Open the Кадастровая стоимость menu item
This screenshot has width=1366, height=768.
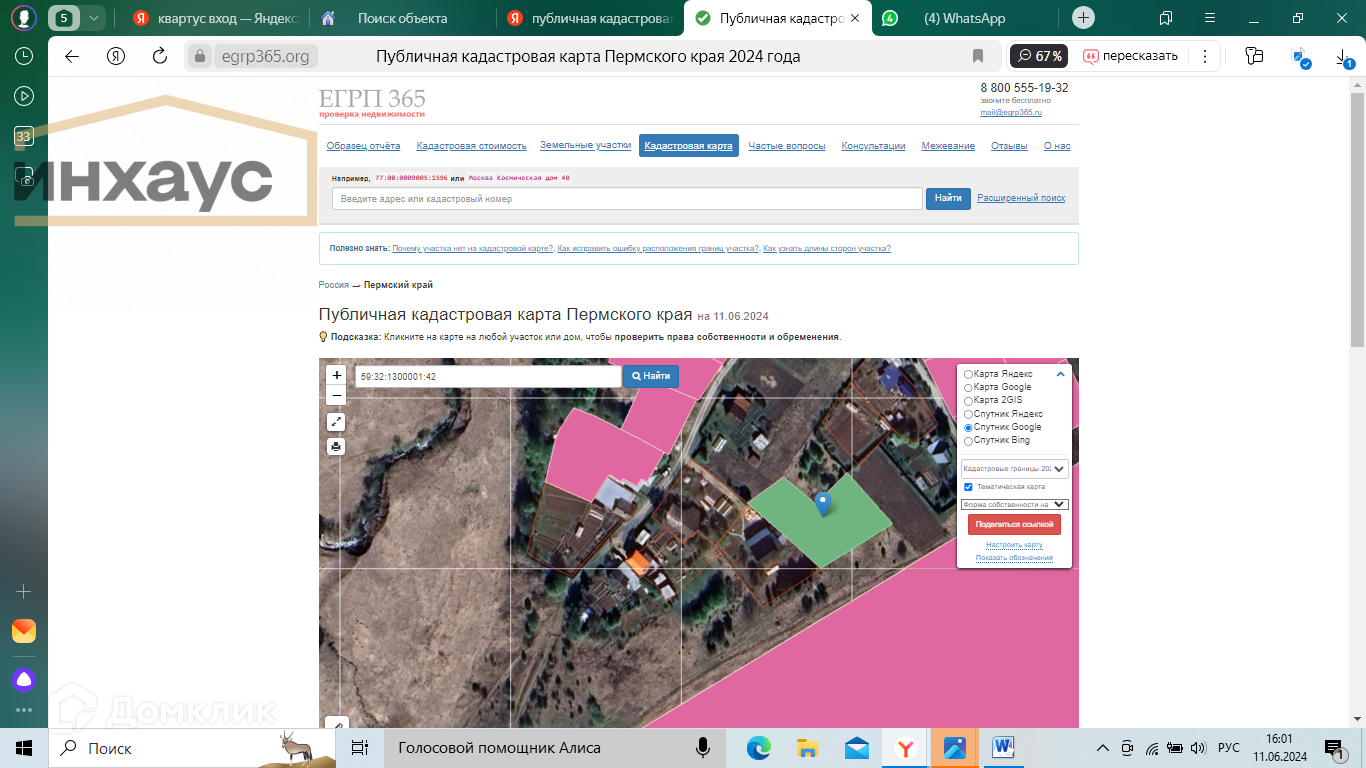(x=471, y=146)
